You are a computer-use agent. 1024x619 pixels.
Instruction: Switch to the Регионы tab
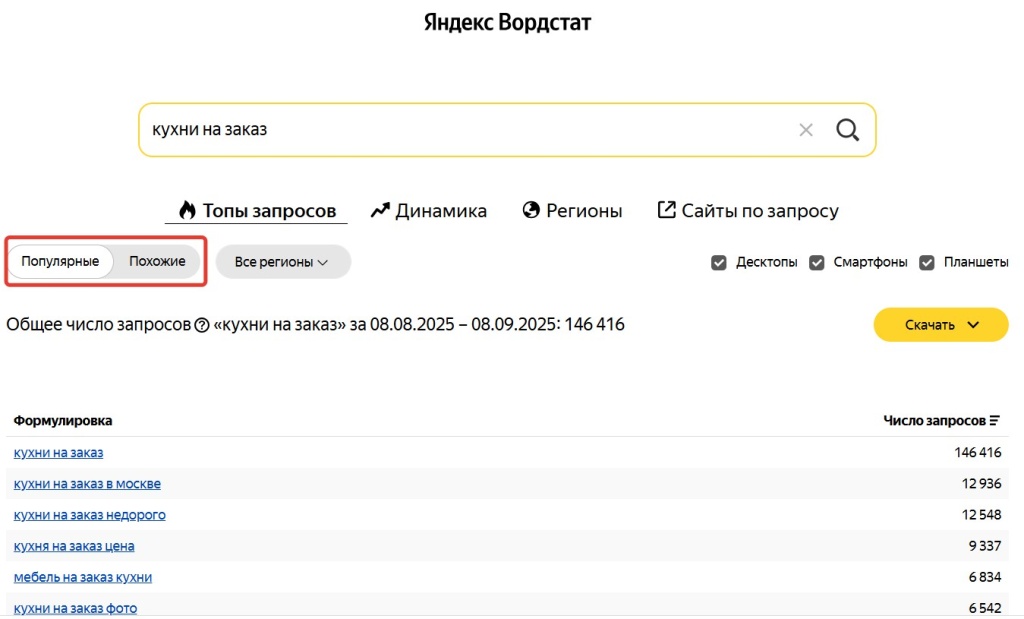click(x=572, y=211)
